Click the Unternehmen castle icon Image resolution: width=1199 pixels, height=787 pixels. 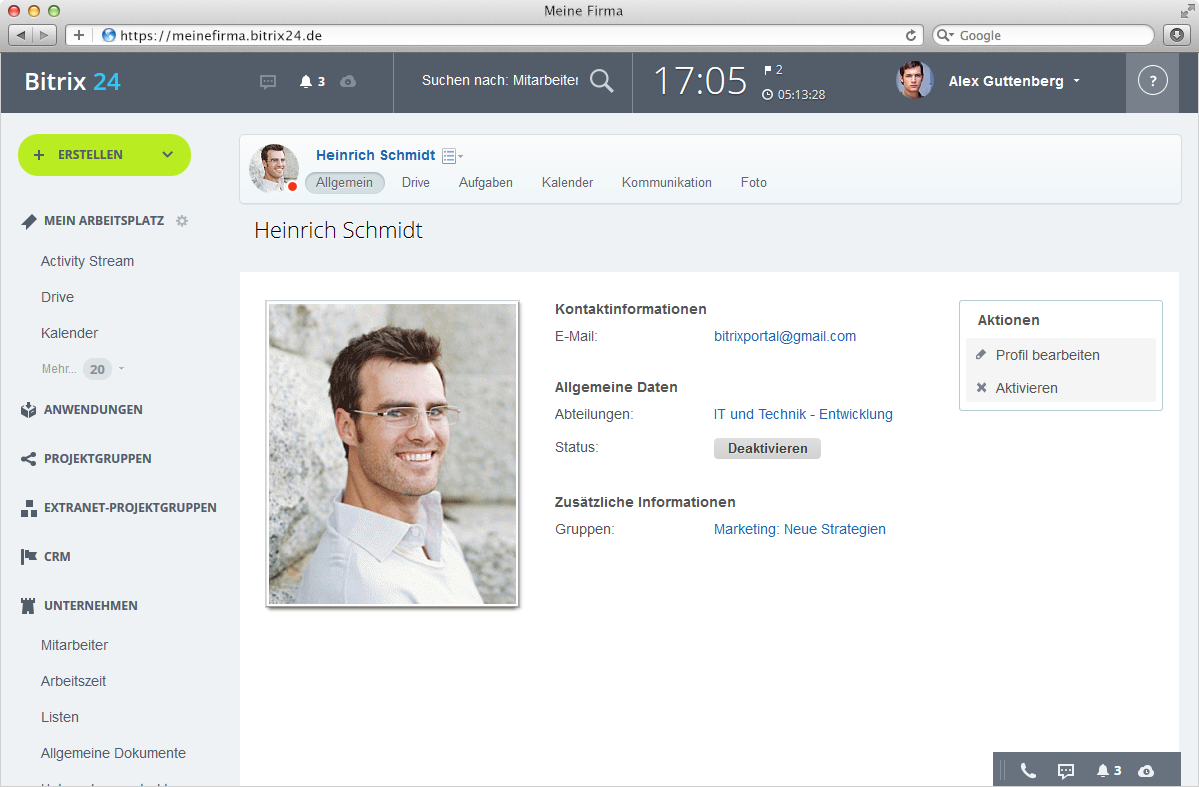coord(28,606)
